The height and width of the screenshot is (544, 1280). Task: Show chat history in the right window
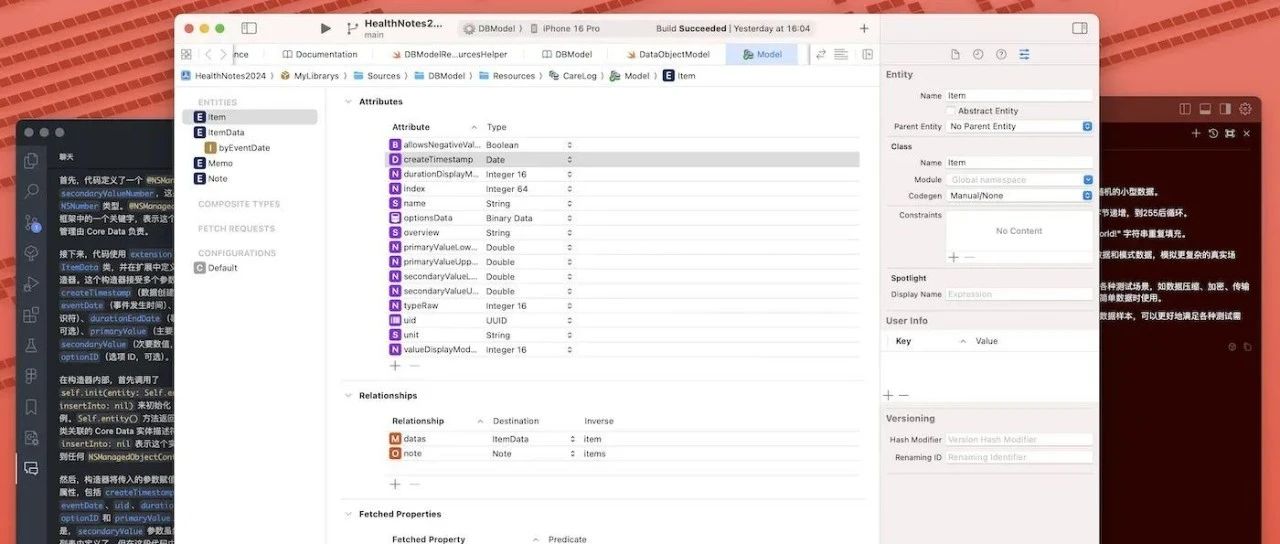click(1213, 133)
